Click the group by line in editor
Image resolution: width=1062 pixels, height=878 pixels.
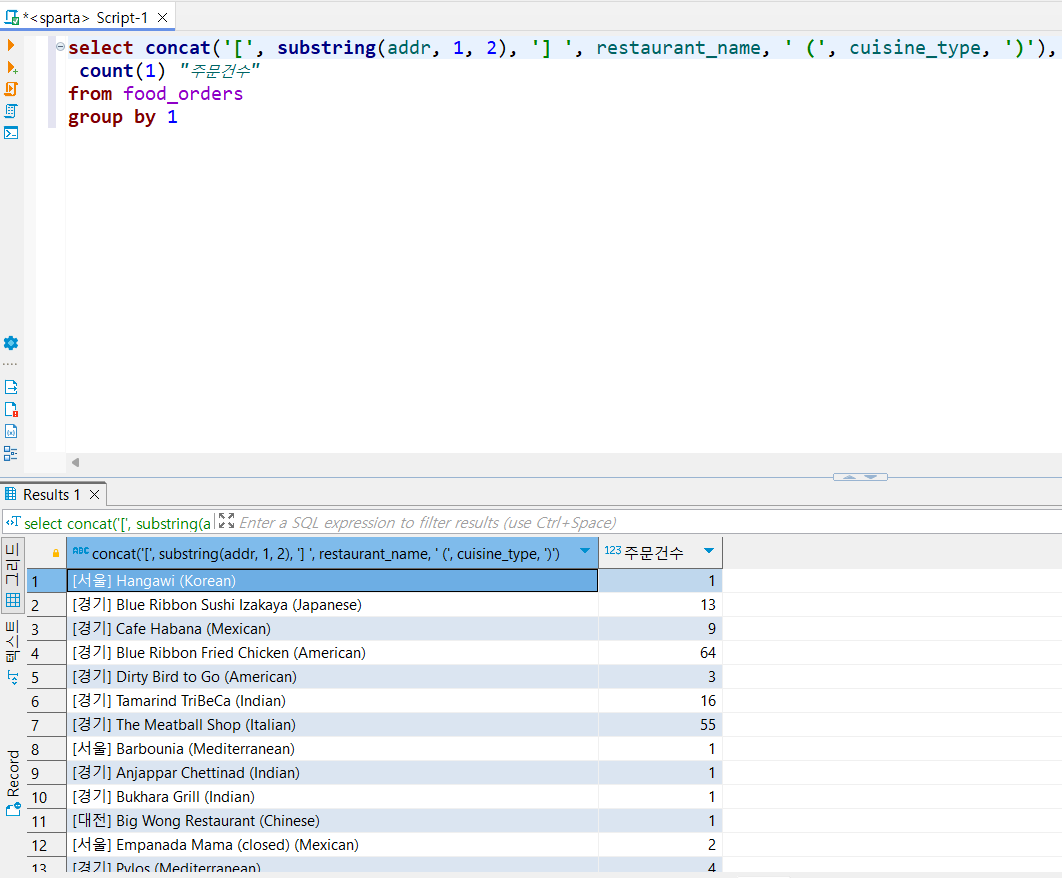click(x=123, y=117)
